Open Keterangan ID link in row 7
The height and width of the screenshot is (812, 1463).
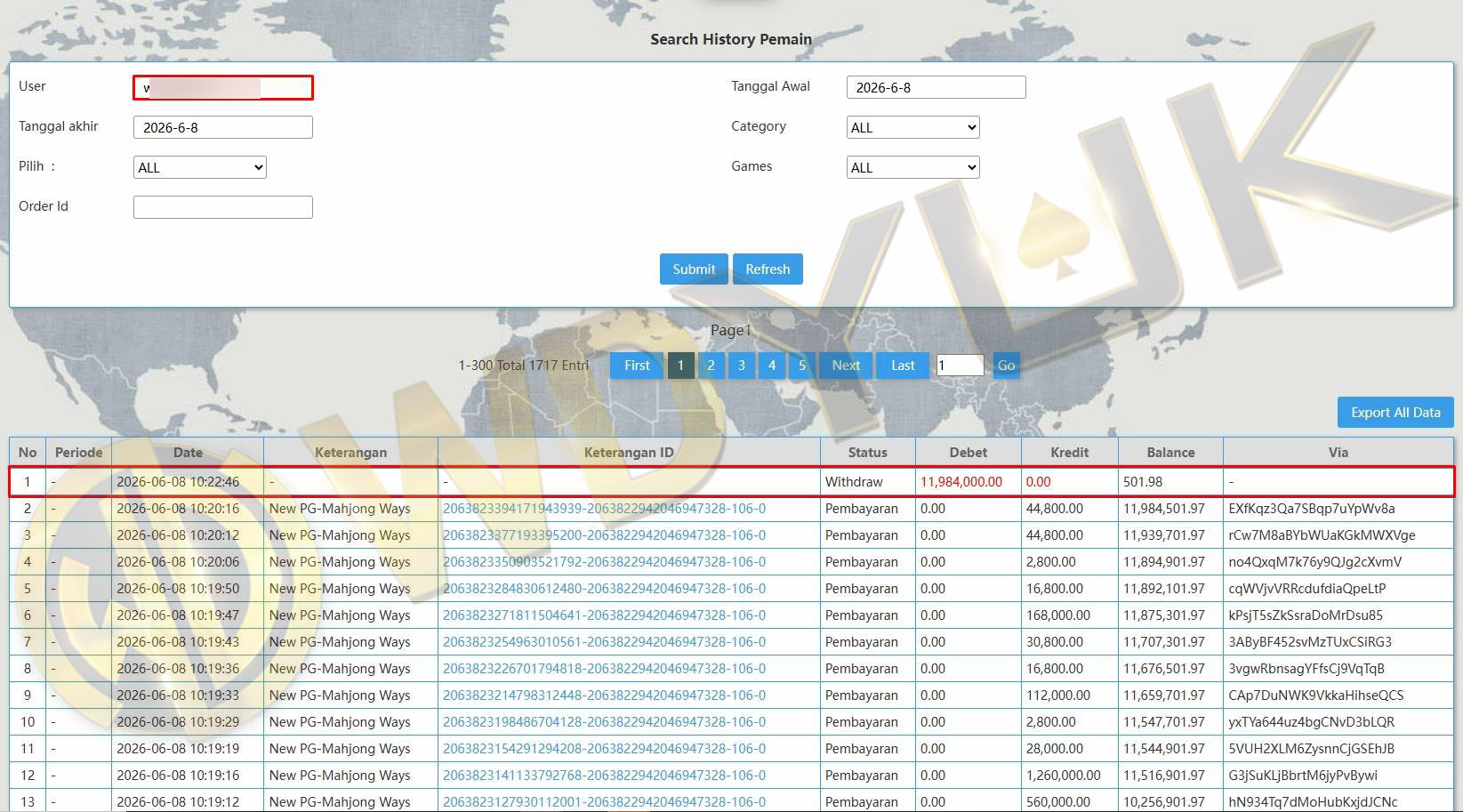pyautogui.click(x=604, y=642)
